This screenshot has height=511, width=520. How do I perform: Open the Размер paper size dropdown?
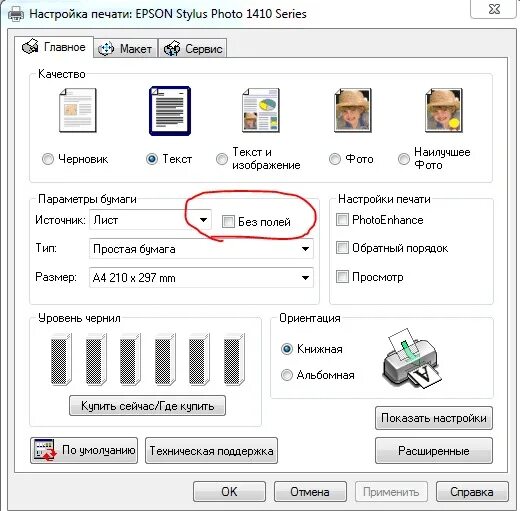tap(201, 277)
